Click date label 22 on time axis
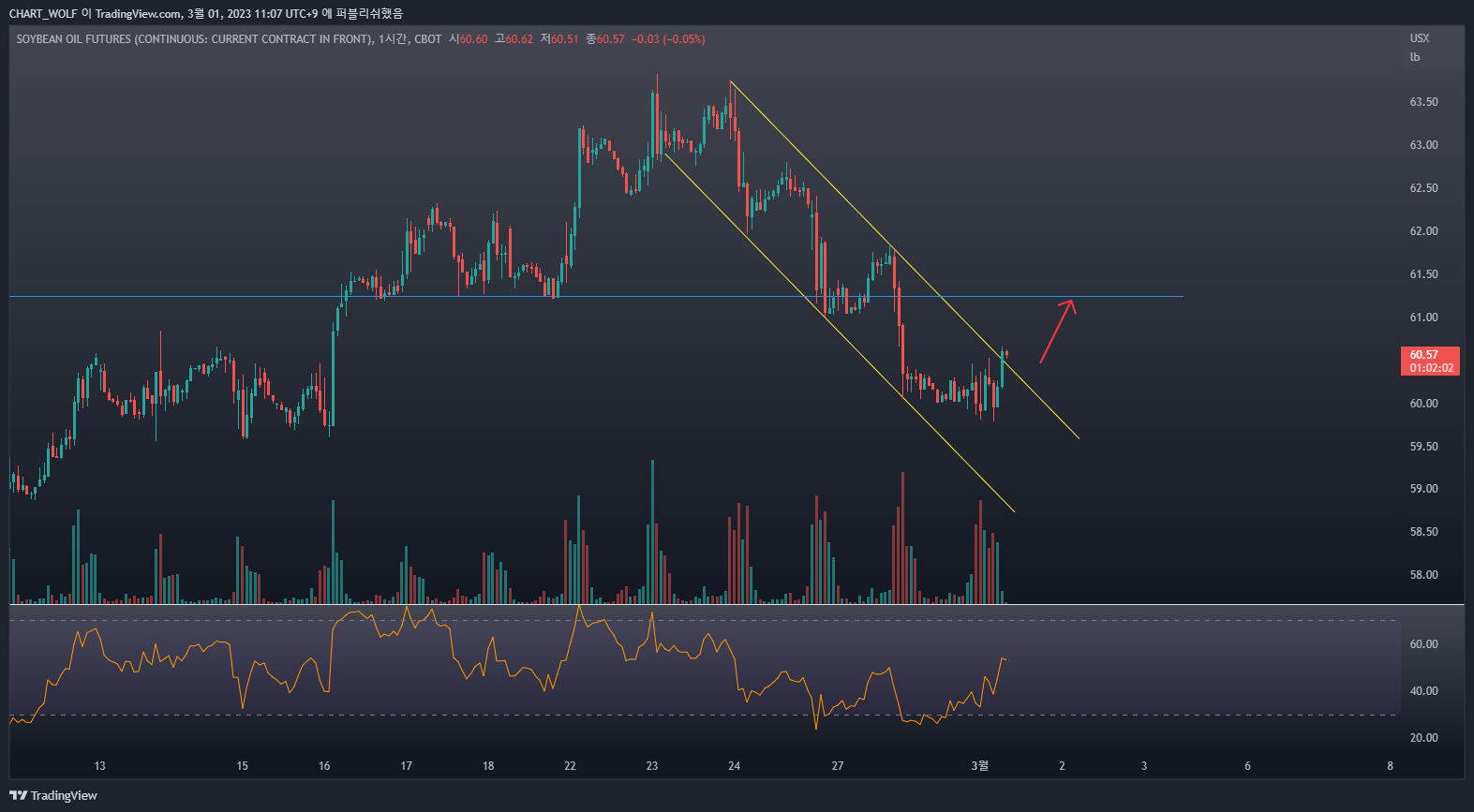This screenshot has height=812, width=1474. coord(570,766)
